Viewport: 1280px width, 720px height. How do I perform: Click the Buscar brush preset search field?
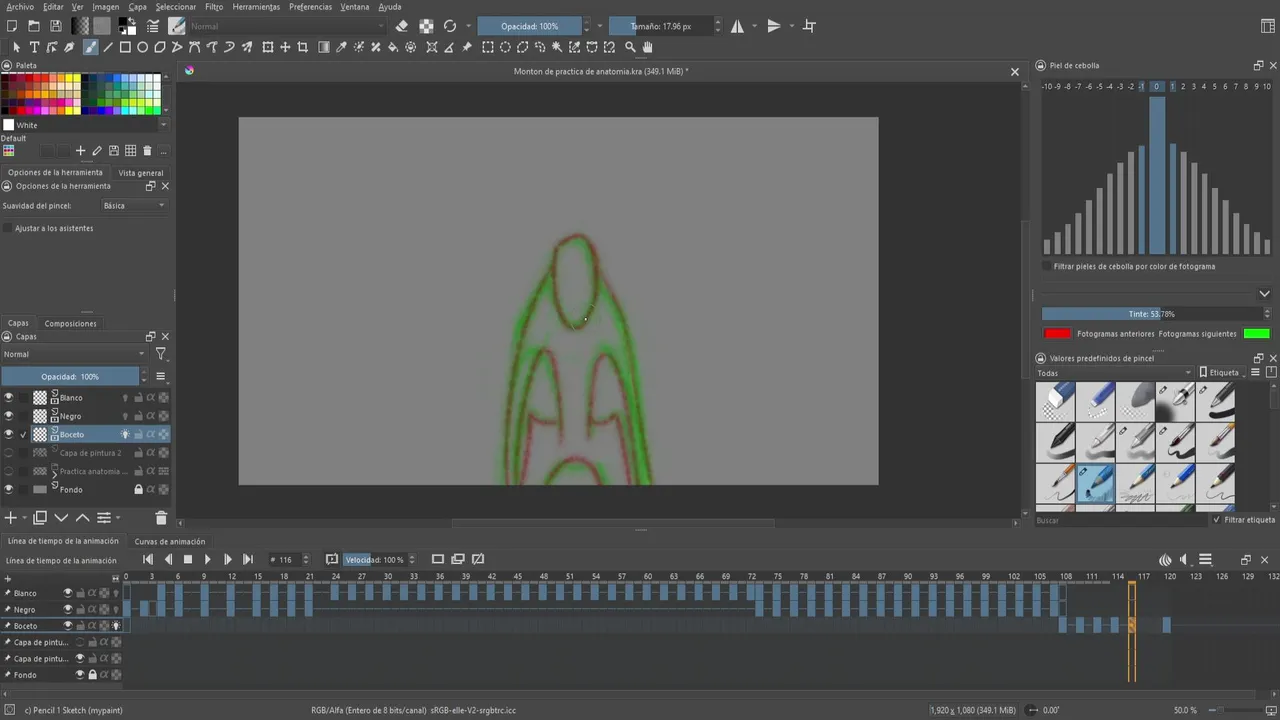coord(1120,520)
